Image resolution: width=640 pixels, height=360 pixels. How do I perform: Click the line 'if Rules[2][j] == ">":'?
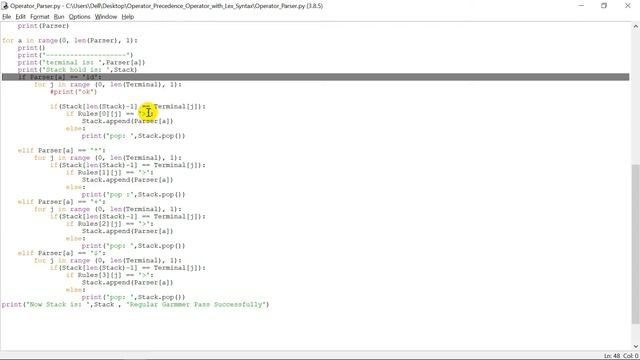point(110,224)
